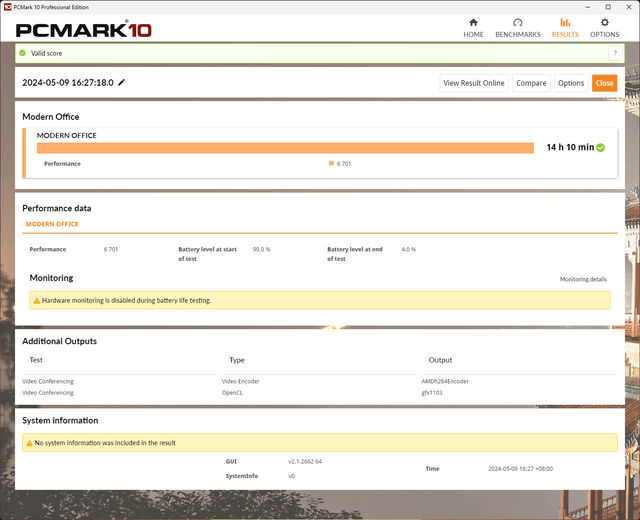
Task: Click the Video Encoder type cell
Action: tap(240, 381)
